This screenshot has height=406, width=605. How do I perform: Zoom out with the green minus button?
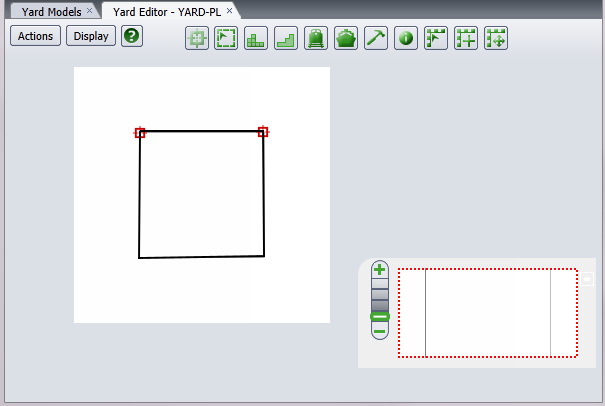tap(380, 332)
